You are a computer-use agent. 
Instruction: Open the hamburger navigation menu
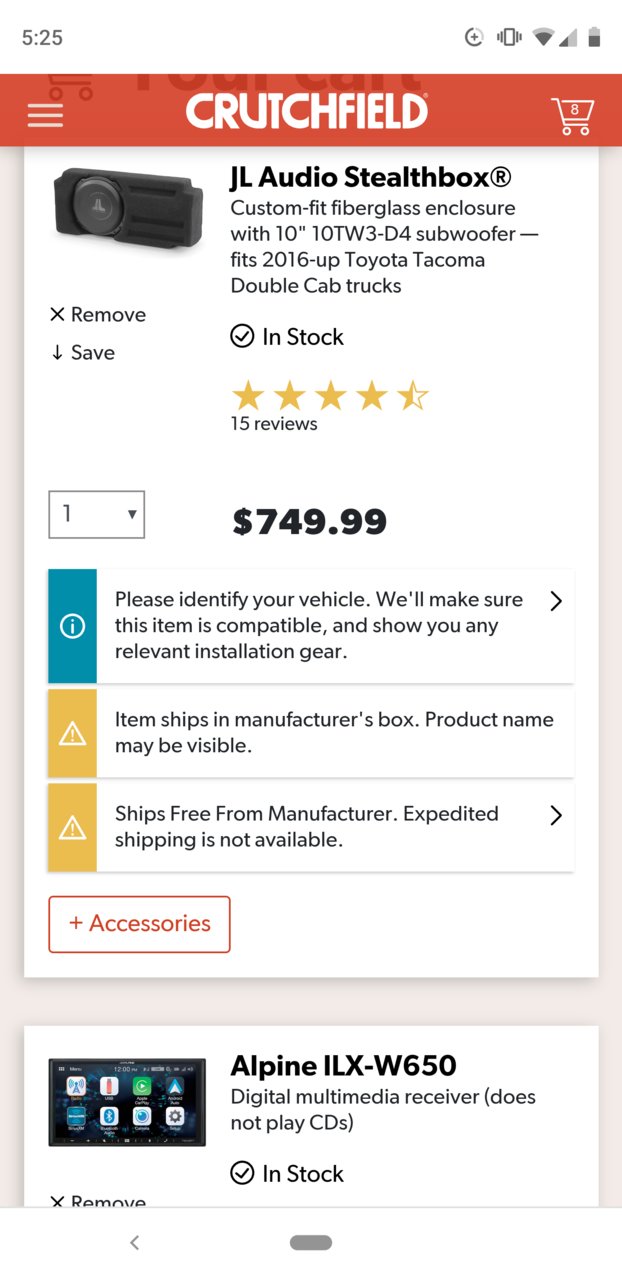click(45, 113)
